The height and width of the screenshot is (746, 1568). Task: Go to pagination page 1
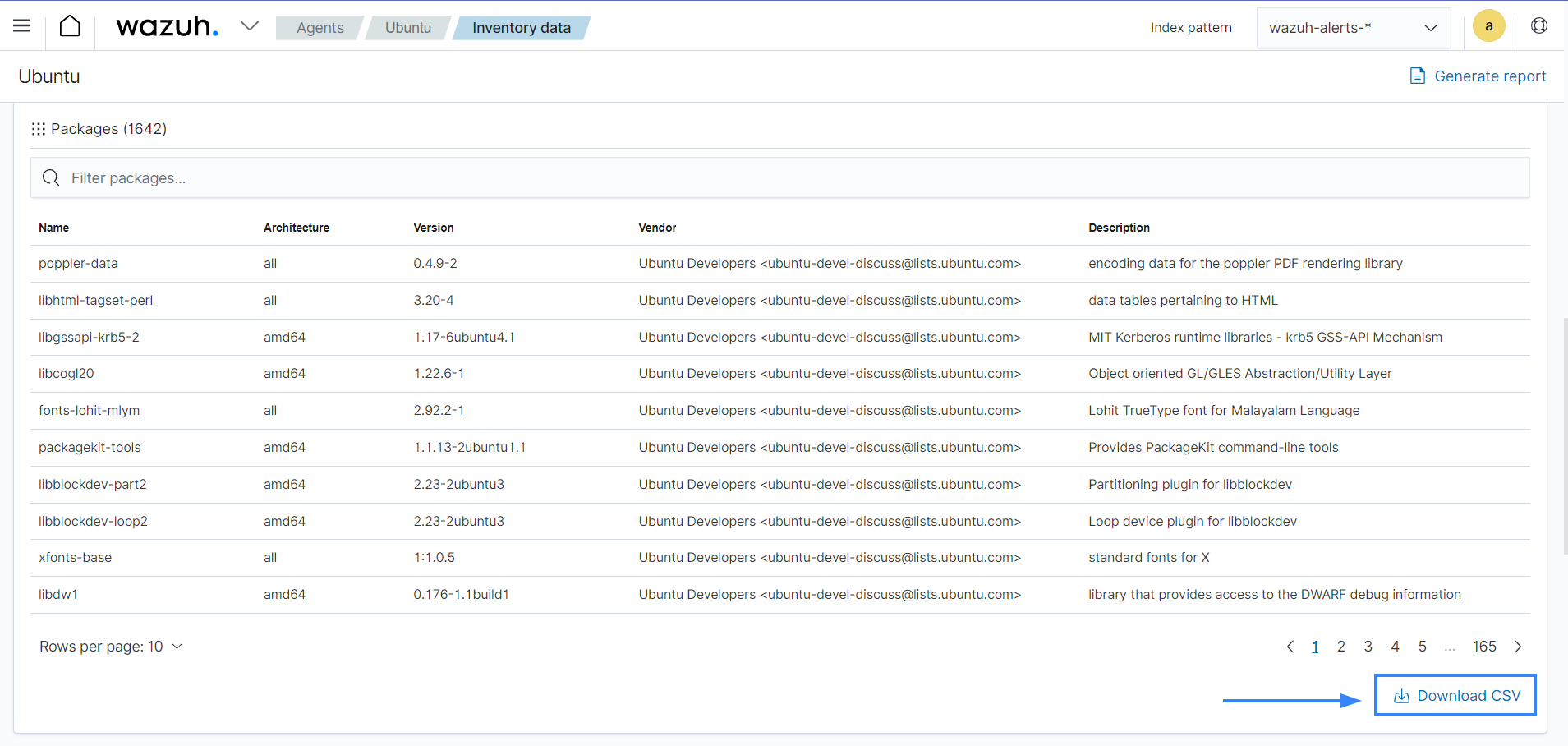pyautogui.click(x=1315, y=647)
